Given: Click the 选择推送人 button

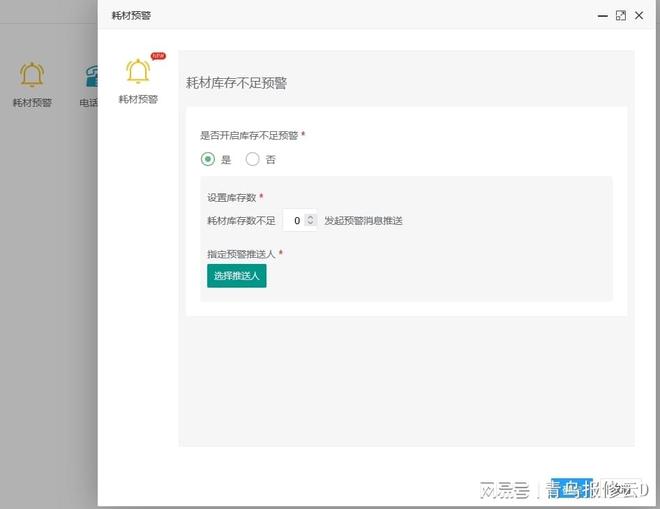Looking at the screenshot, I should tap(236, 276).
